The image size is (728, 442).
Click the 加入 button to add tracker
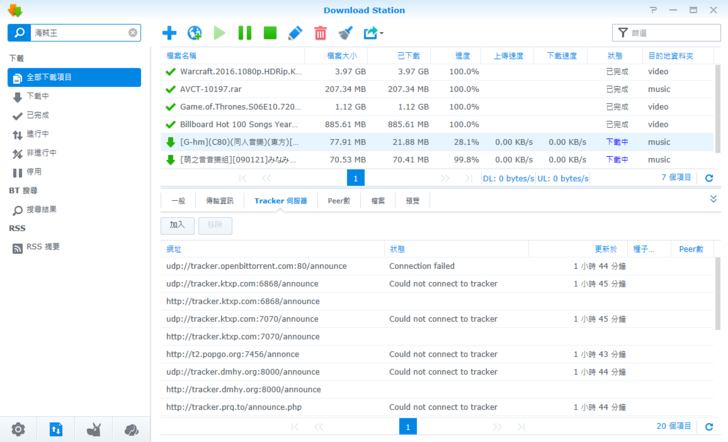pos(177,226)
